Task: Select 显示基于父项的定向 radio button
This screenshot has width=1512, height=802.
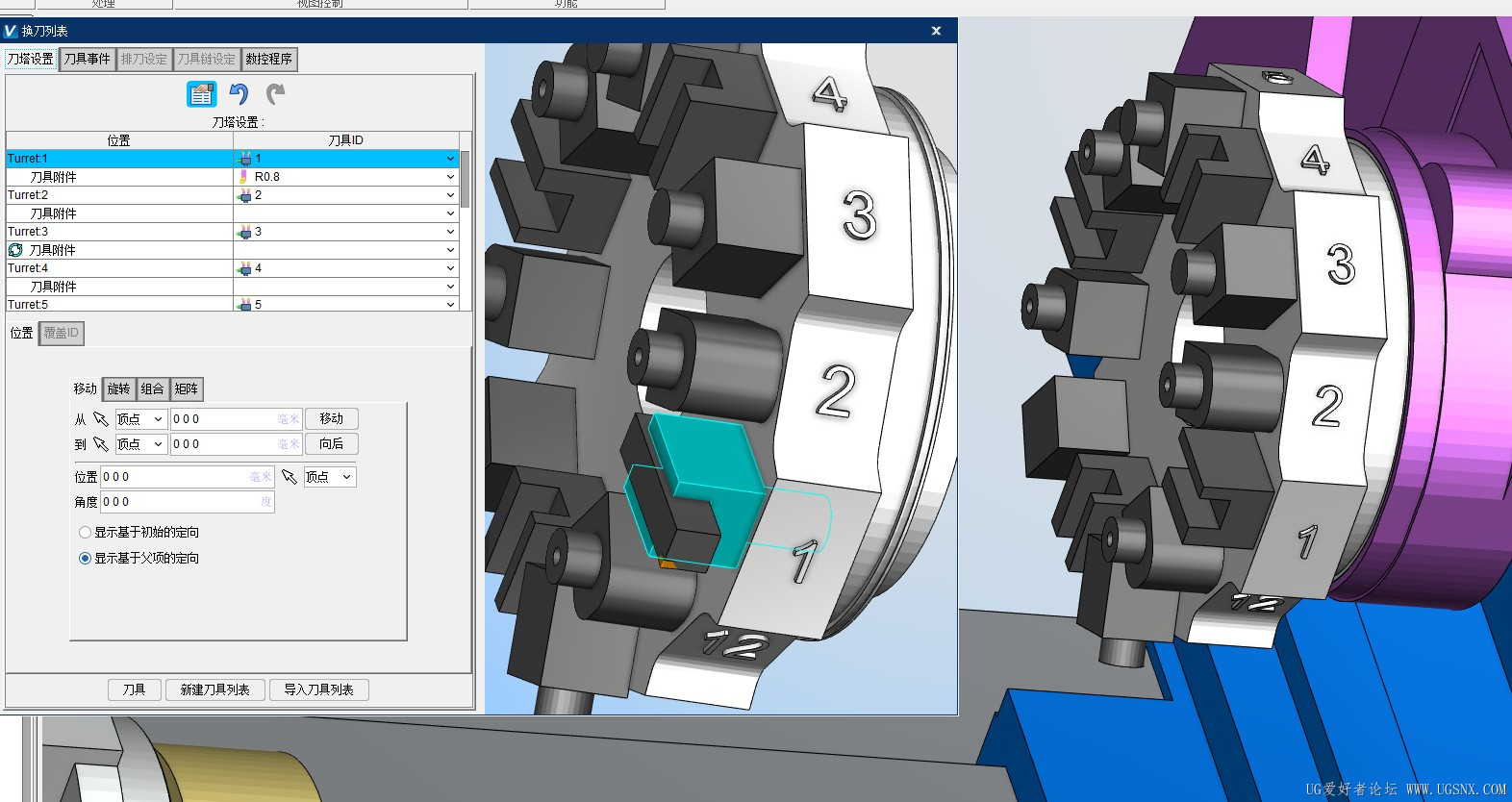Action: click(85, 559)
